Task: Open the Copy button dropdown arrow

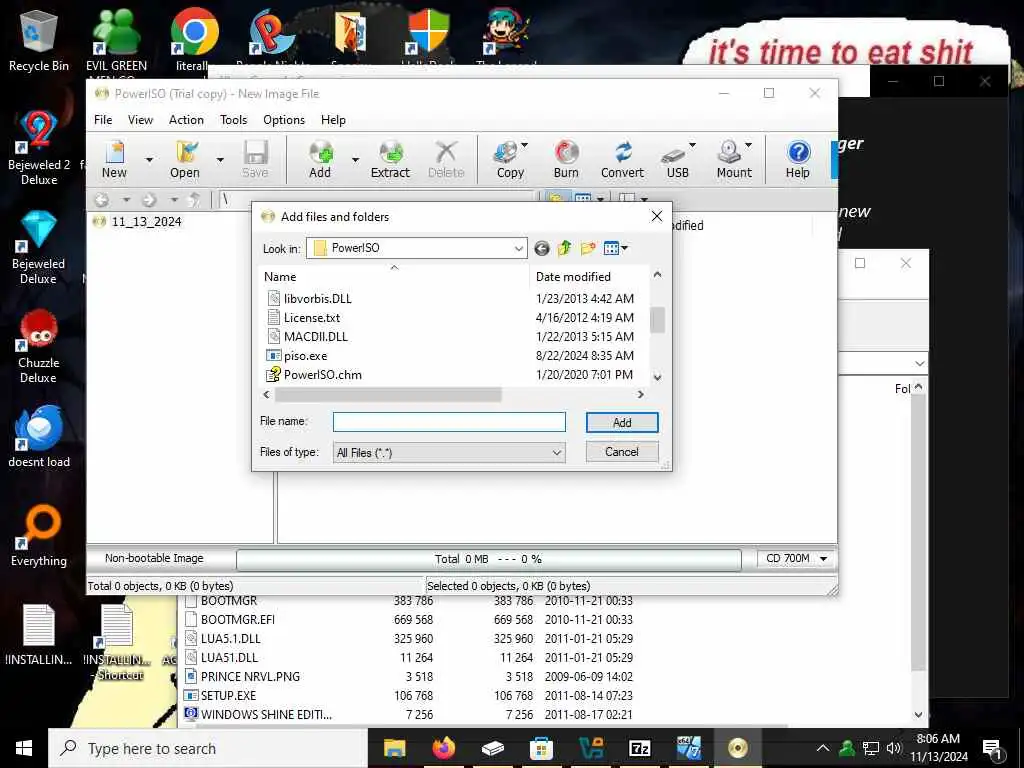Action: [524, 145]
